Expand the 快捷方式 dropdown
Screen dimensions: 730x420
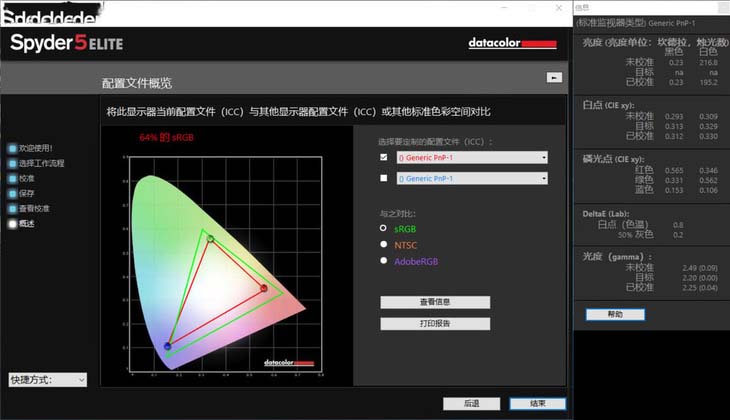pos(47,380)
